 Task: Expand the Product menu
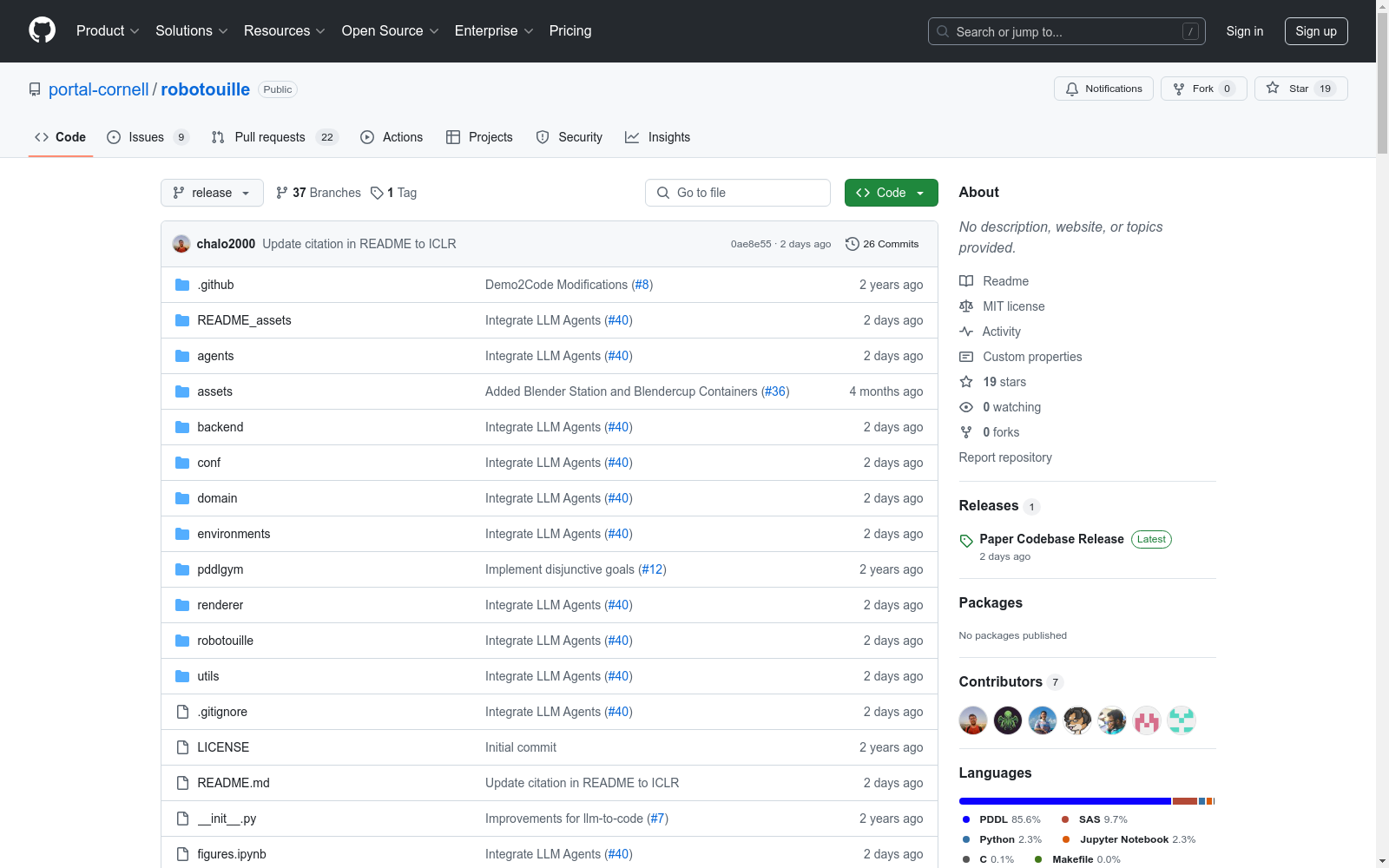108,31
